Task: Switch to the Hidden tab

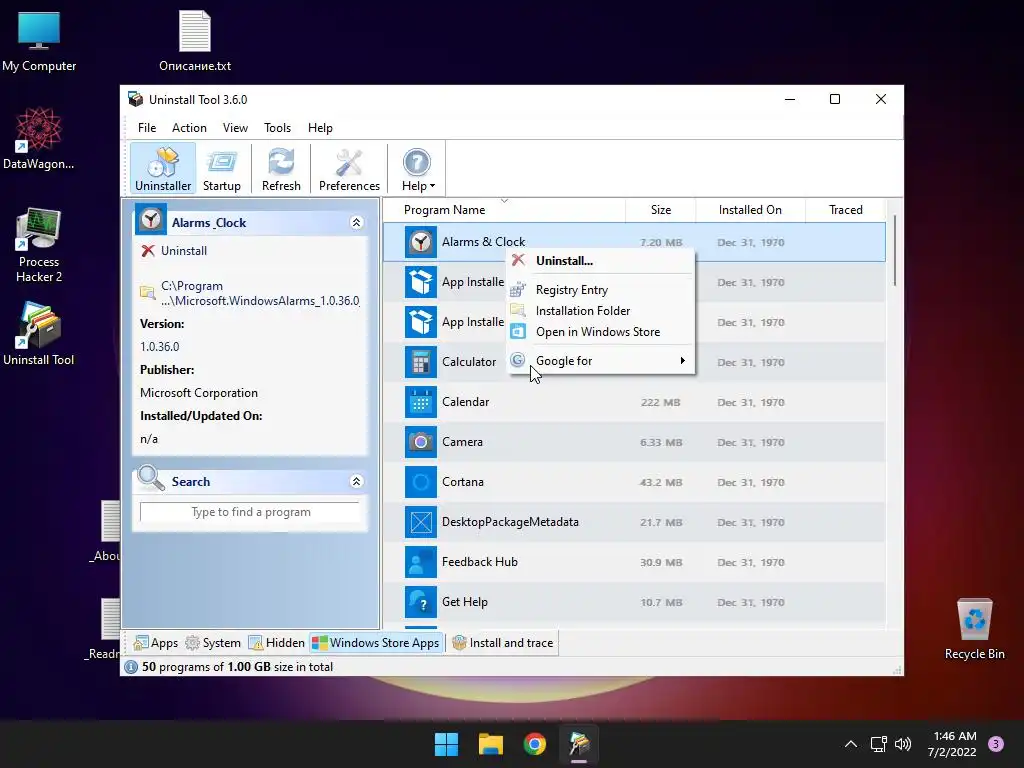Action: [x=276, y=643]
